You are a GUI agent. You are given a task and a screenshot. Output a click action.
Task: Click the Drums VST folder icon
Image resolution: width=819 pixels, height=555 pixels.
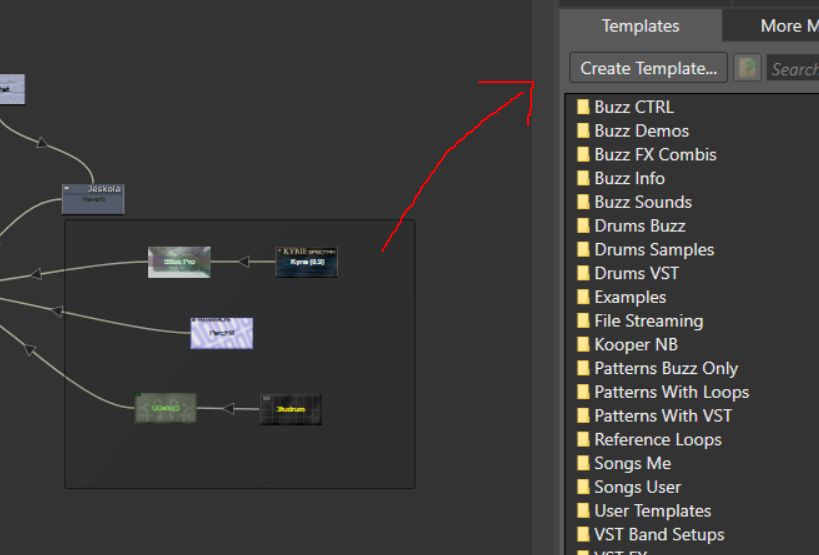coord(582,273)
